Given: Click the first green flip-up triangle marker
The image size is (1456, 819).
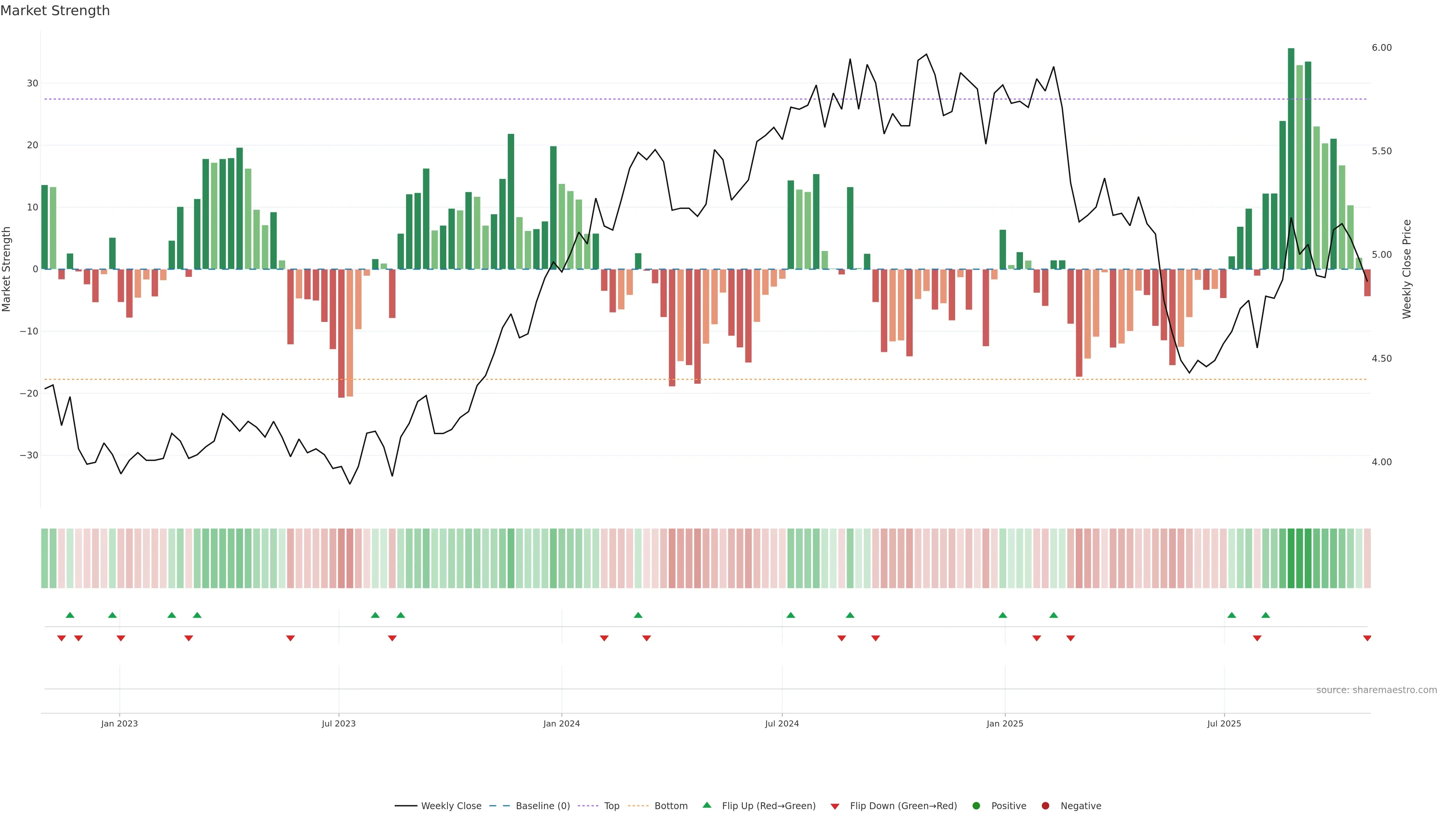Looking at the screenshot, I should (70, 615).
